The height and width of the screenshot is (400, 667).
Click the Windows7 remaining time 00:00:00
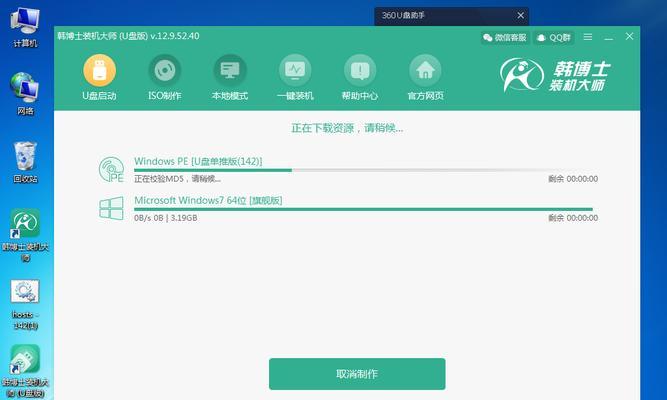click(x=573, y=218)
